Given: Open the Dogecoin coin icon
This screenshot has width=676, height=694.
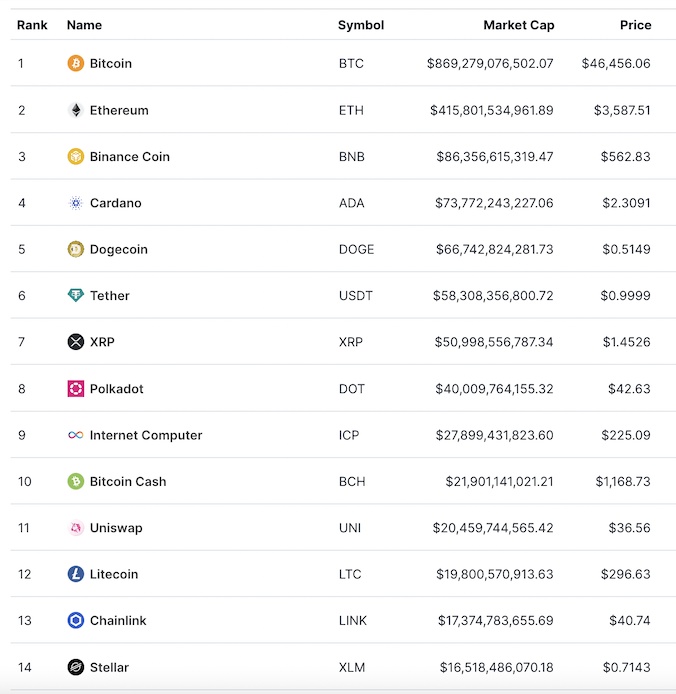Looking at the screenshot, I should click(x=76, y=249).
